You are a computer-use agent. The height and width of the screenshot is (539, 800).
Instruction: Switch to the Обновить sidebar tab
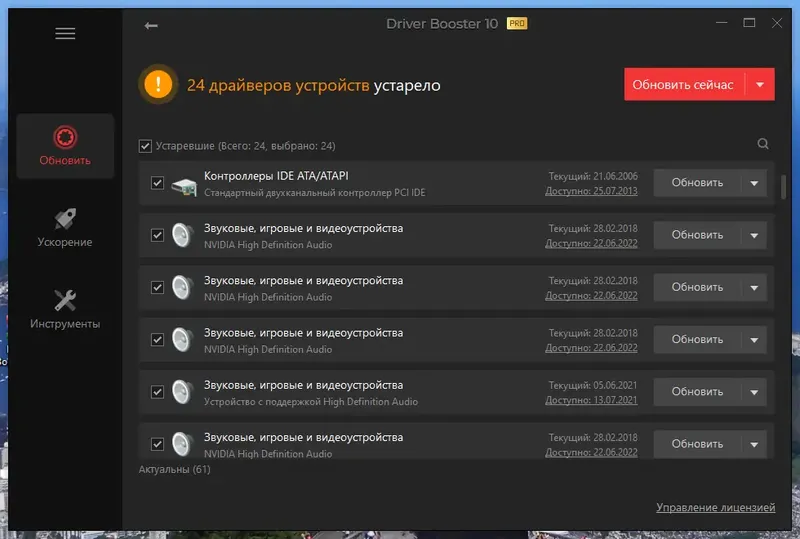pos(65,146)
